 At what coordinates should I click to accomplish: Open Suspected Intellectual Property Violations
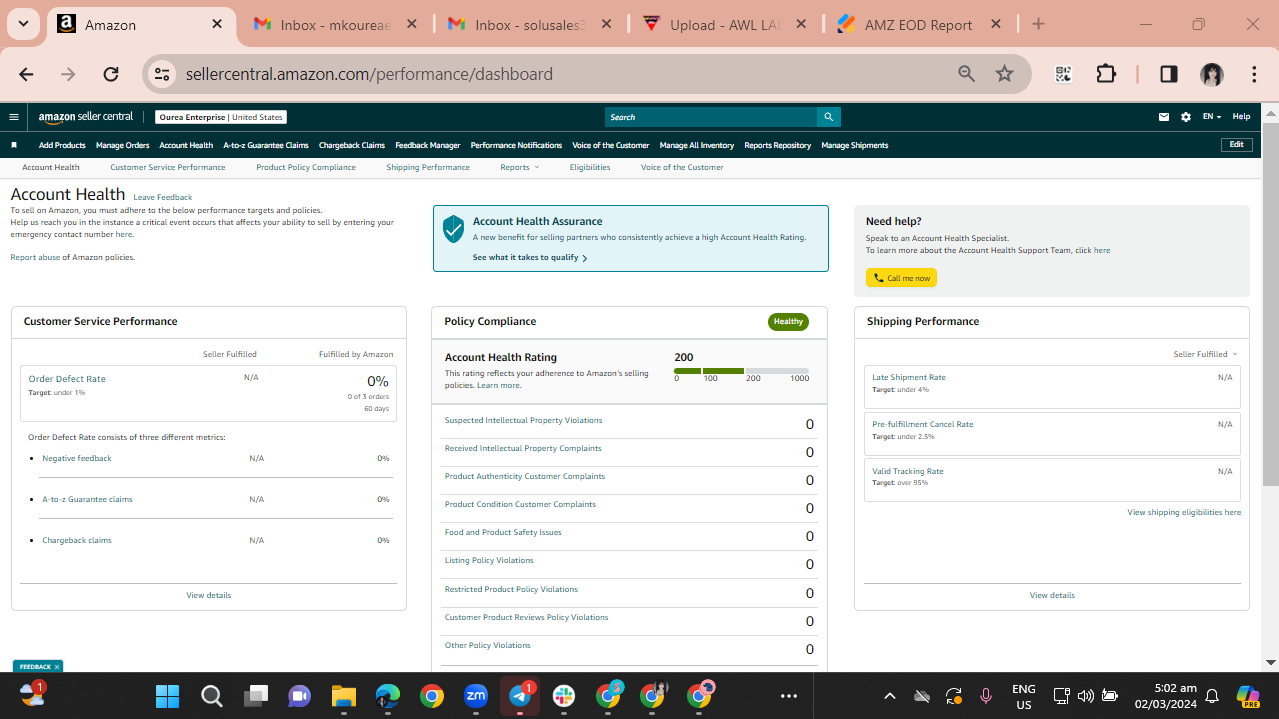point(523,420)
